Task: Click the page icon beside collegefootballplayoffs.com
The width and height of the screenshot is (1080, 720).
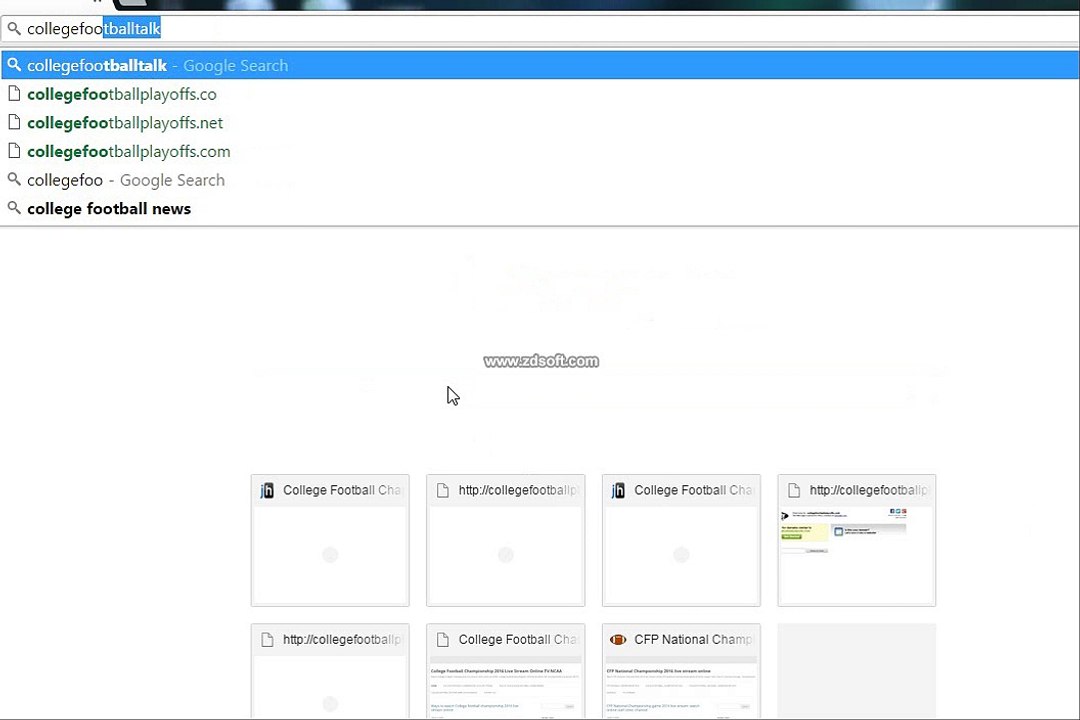Action: [14, 150]
